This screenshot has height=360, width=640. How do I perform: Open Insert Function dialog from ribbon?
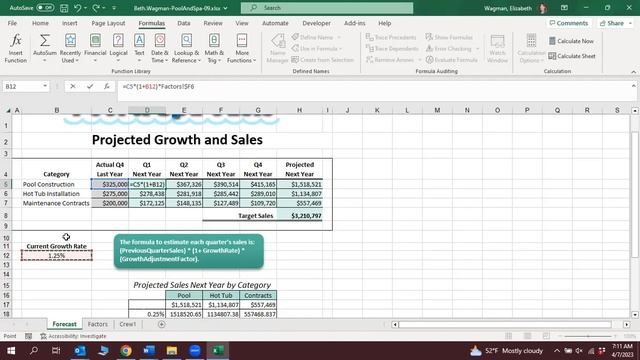coord(16,48)
